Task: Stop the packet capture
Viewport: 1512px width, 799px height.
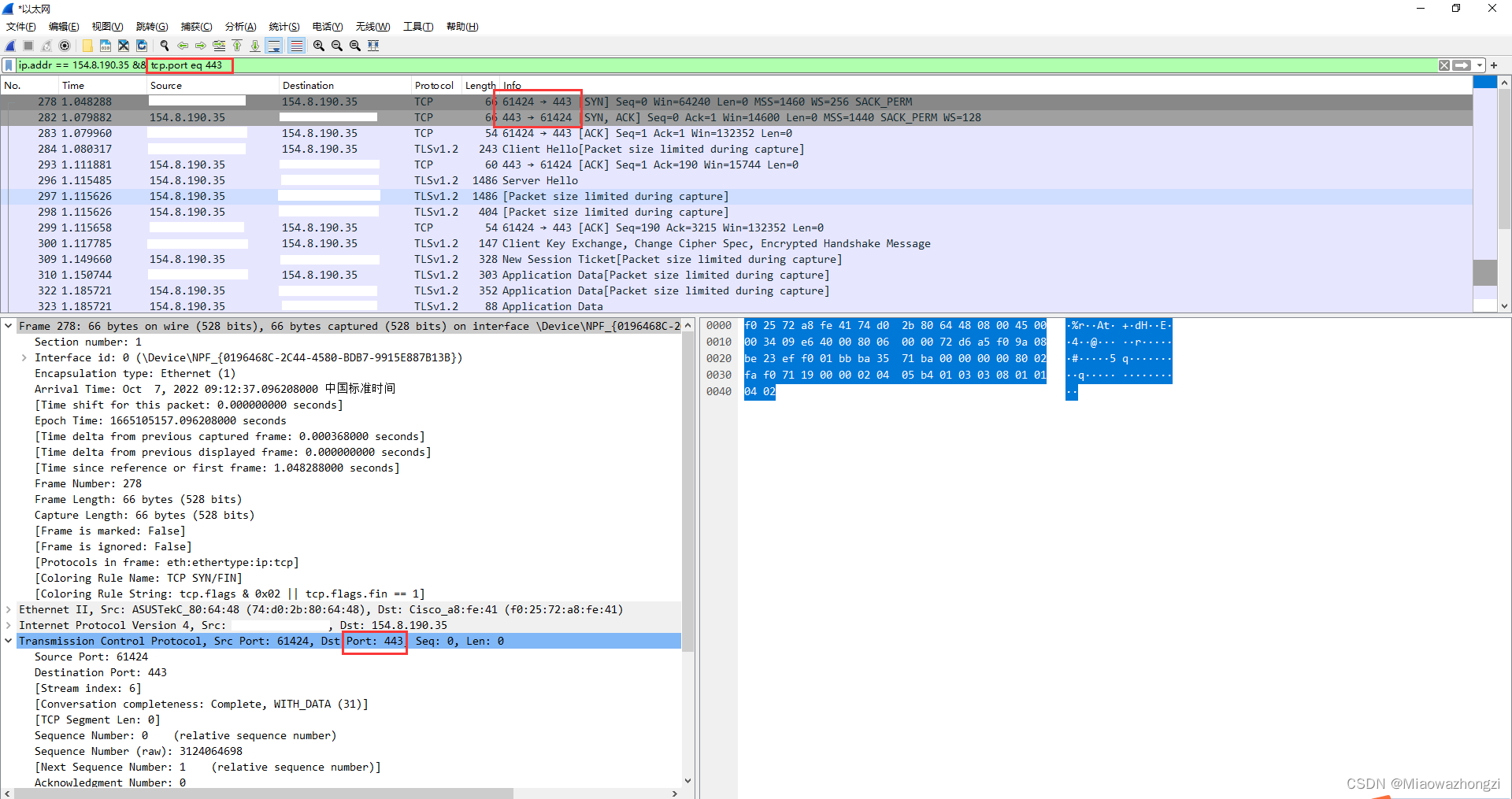Action: click(x=28, y=46)
